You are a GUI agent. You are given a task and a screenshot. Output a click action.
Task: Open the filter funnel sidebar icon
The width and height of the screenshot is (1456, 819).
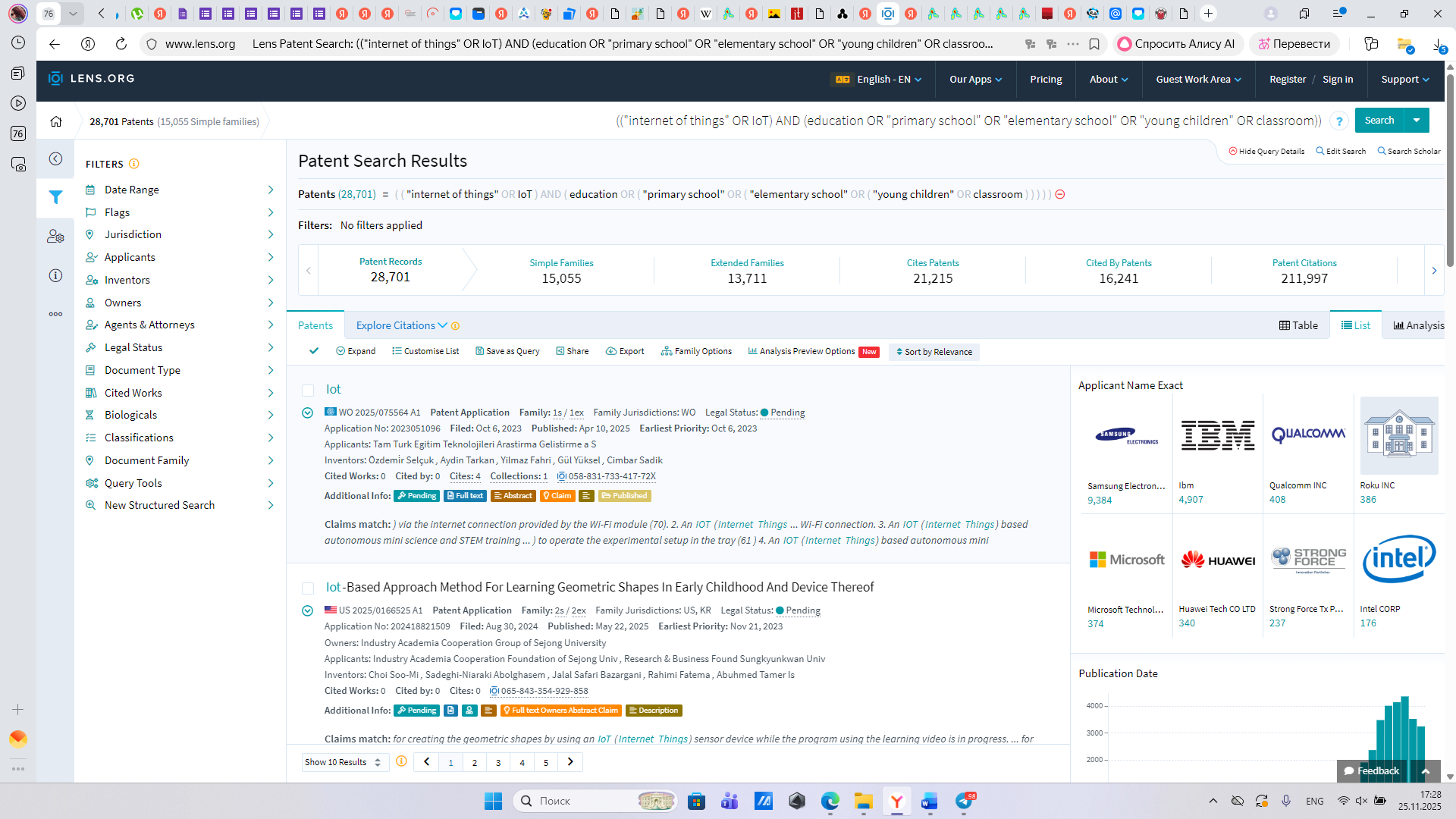point(55,197)
